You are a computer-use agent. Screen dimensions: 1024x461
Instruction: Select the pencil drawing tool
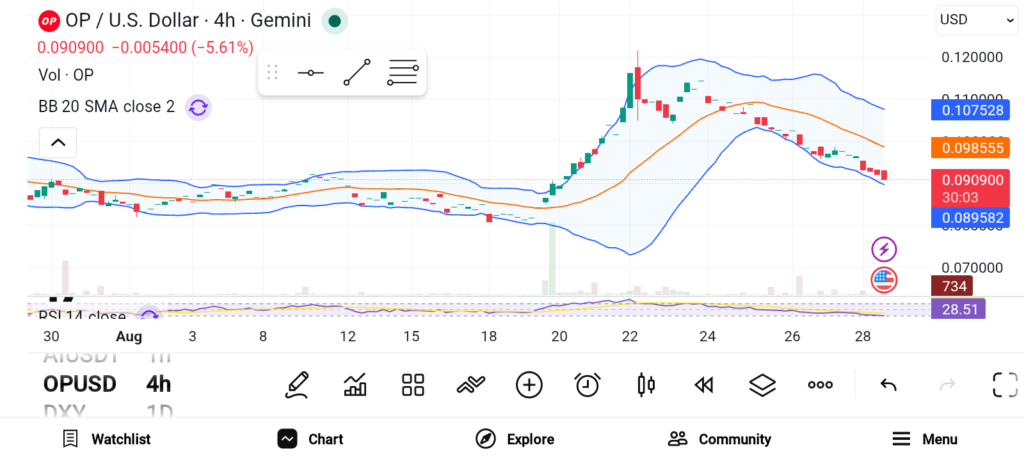coord(296,385)
